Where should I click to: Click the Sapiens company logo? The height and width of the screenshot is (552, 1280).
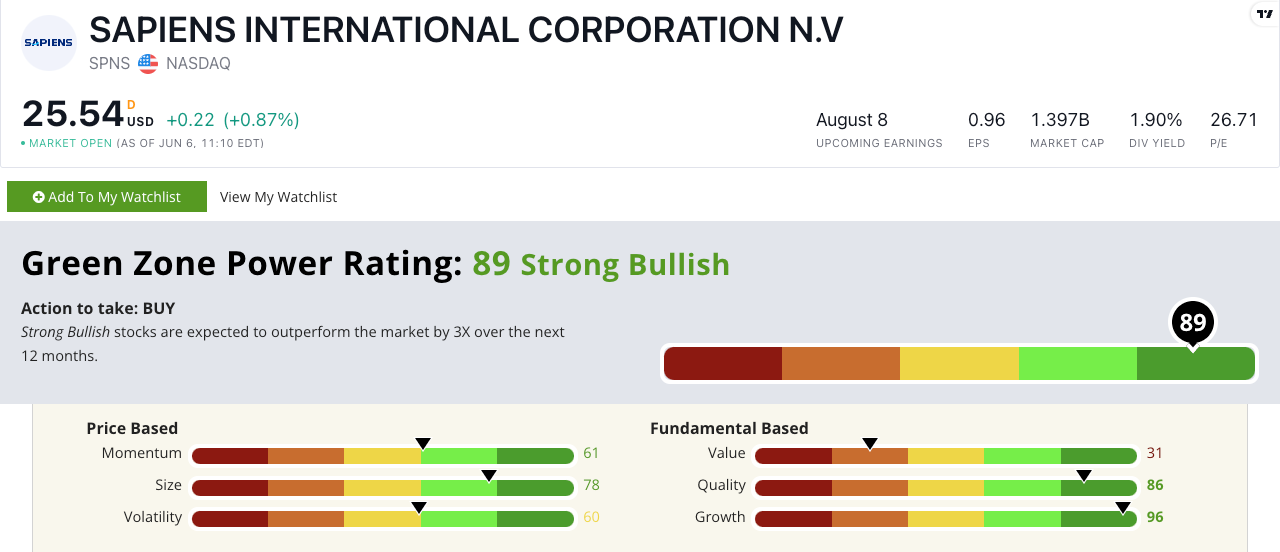49,43
